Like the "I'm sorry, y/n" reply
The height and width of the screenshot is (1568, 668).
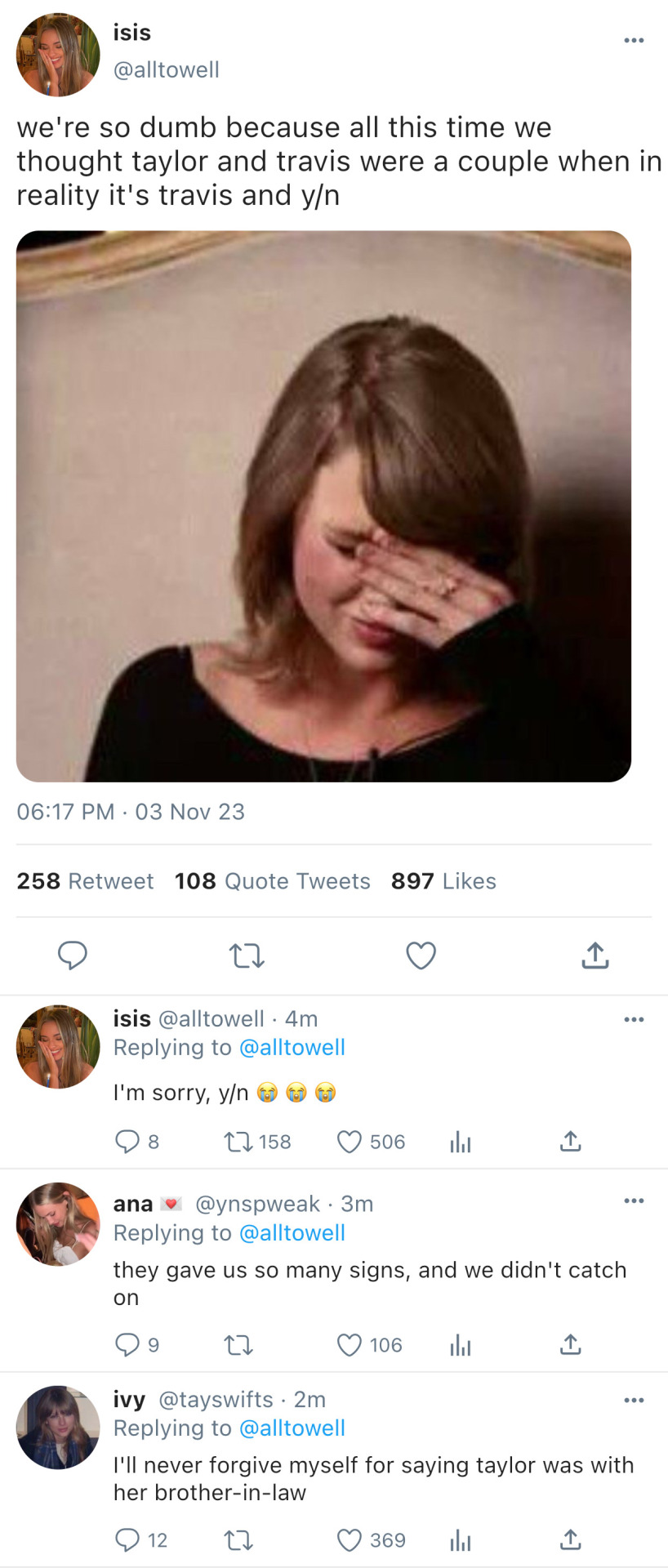tap(350, 1142)
